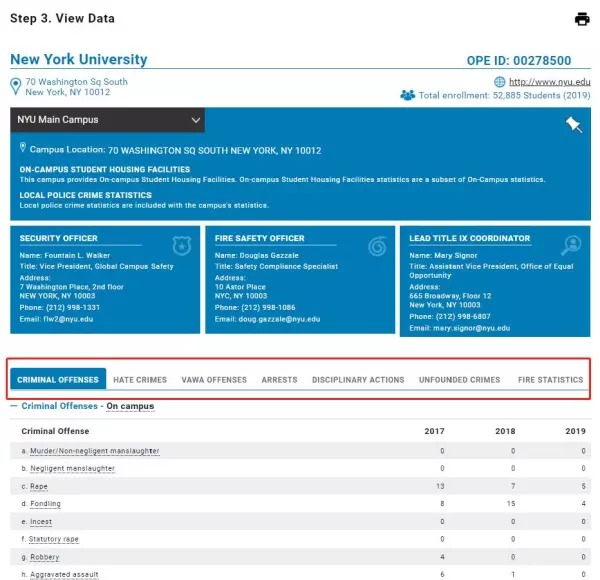Open the NYU Main Campus dropdown
Image resolution: width=600 pixels, height=580 pixels.
point(108,120)
